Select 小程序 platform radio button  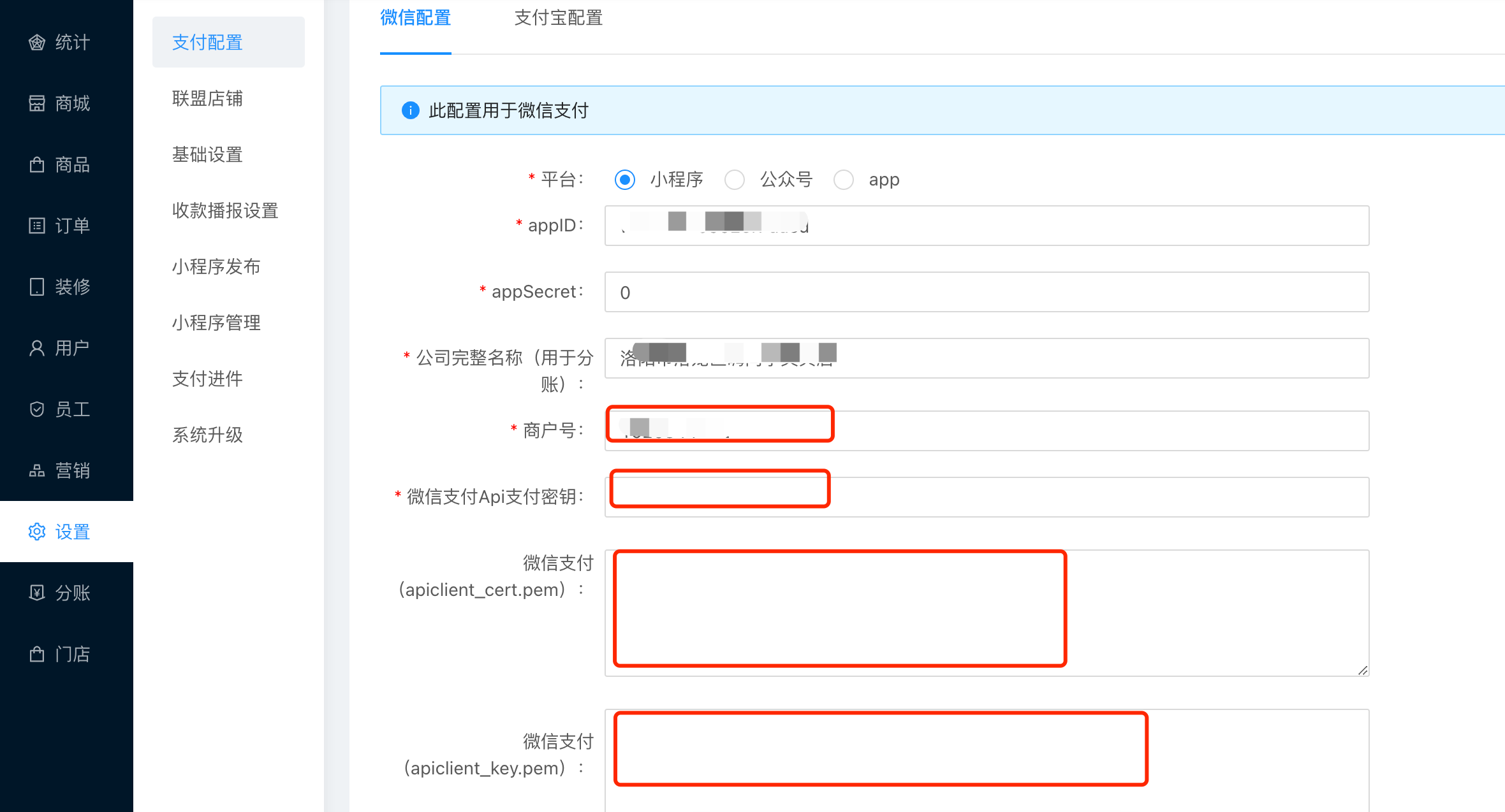coord(625,180)
